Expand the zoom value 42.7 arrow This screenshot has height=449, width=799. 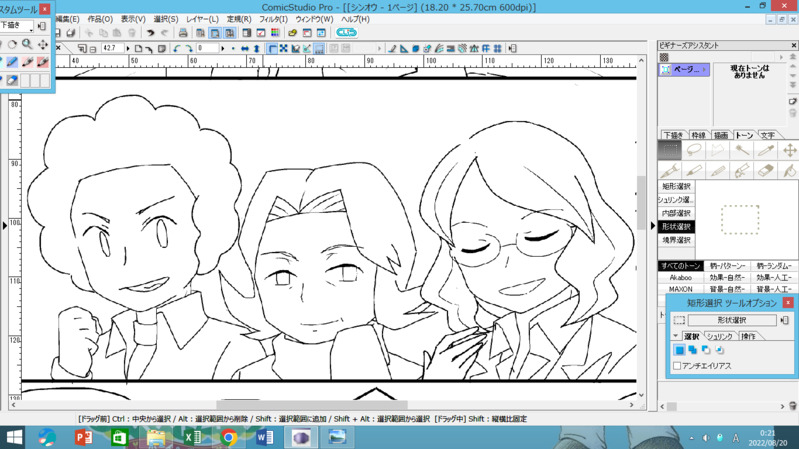pos(128,48)
